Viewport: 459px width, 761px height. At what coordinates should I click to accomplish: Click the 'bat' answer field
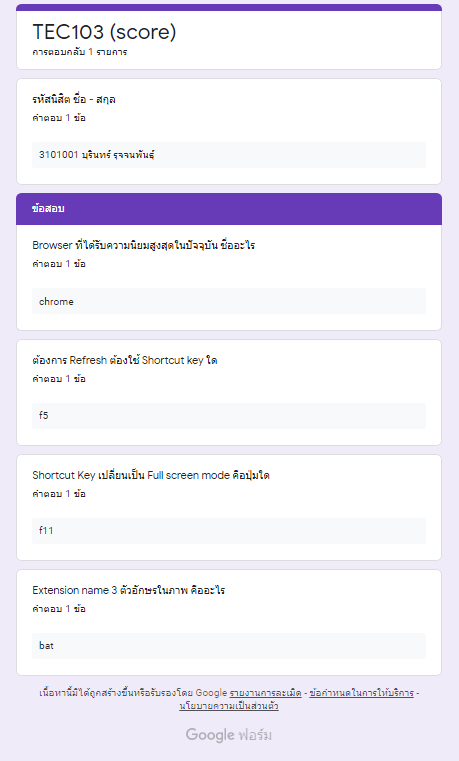pyautogui.click(x=229, y=646)
